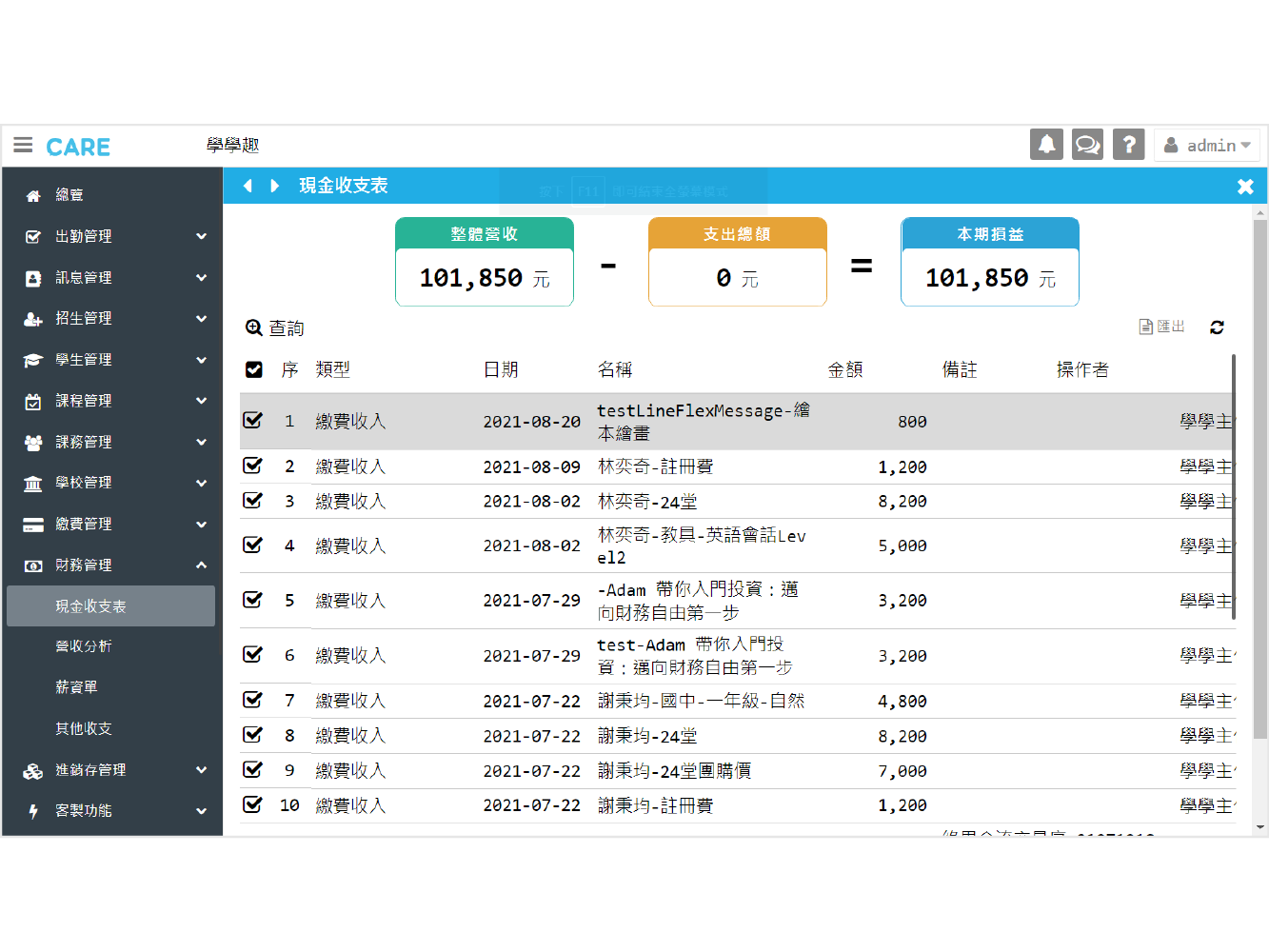The image size is (1269, 952).
Task: Click the graduation cap icon beside 學生管理
Action: [33, 360]
